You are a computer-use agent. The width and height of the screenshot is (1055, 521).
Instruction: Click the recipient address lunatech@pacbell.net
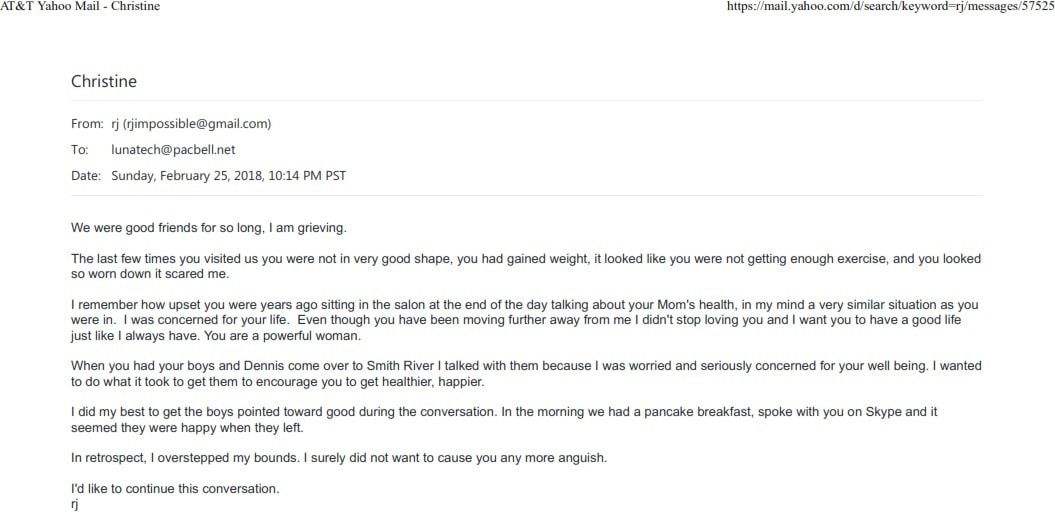tap(173, 150)
